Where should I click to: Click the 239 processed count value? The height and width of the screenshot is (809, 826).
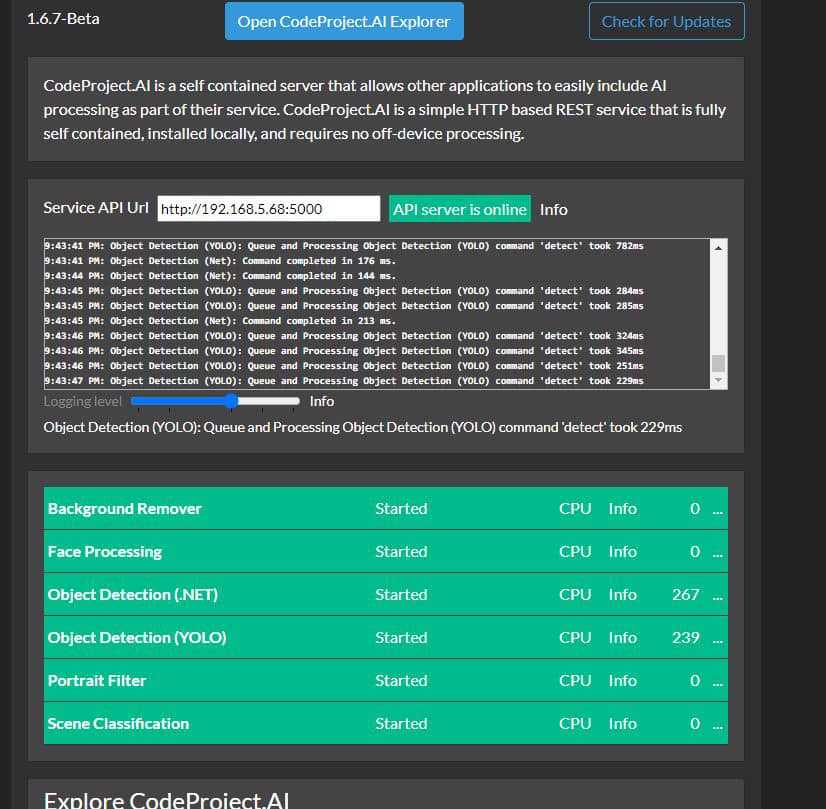coord(686,638)
